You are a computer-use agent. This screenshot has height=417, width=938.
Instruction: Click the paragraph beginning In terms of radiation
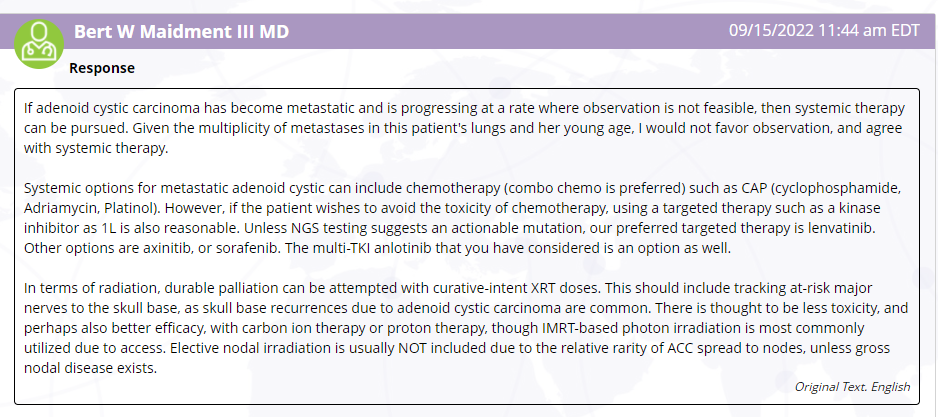(x=466, y=328)
